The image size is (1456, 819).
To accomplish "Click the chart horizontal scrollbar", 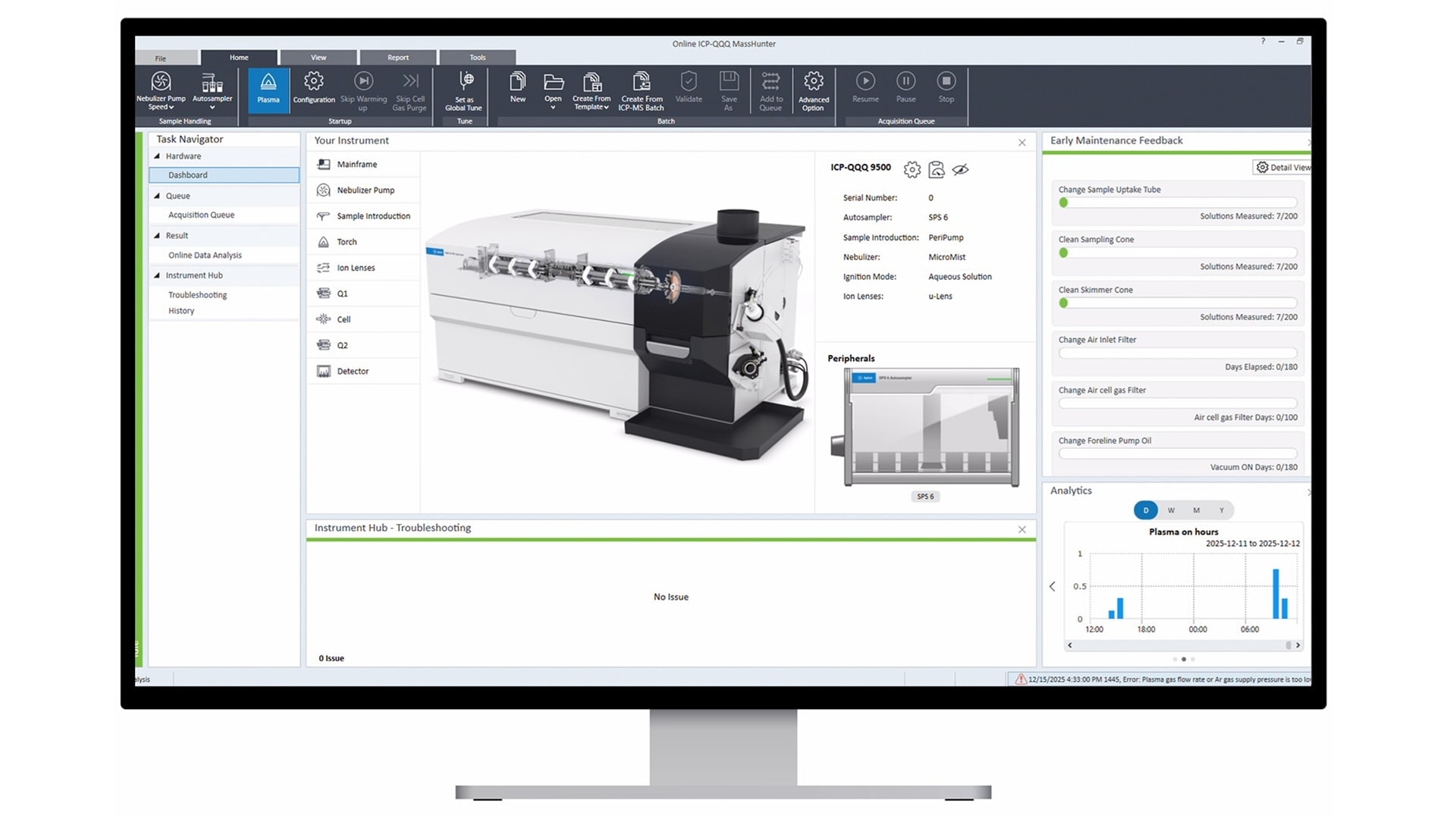I will [x=1183, y=645].
